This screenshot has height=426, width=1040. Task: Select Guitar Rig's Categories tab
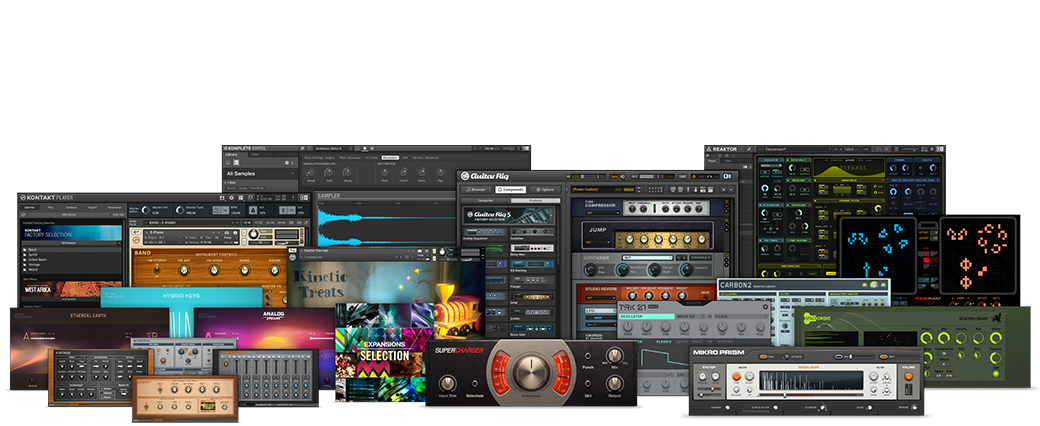(x=486, y=200)
